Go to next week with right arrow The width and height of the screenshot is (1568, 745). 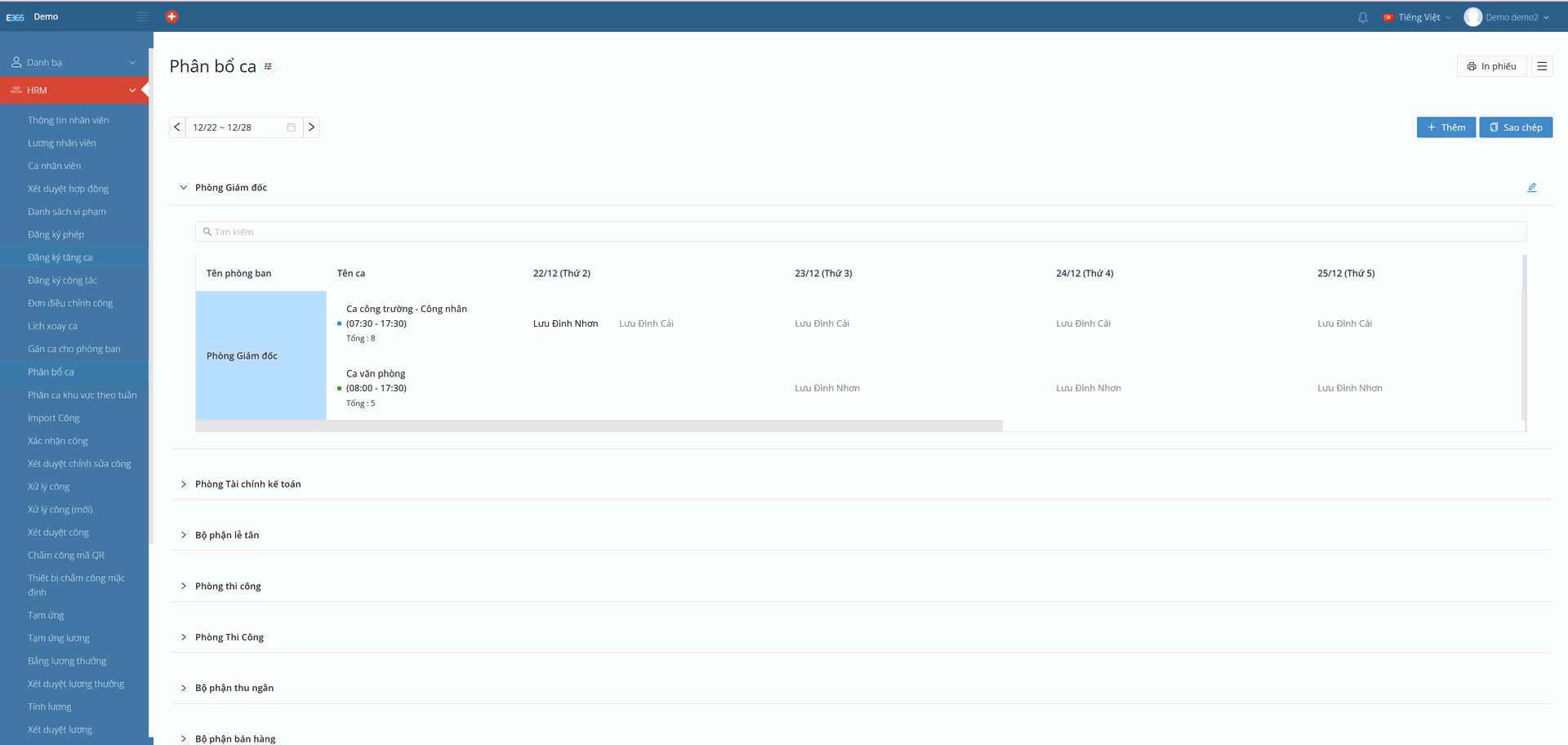tap(311, 127)
